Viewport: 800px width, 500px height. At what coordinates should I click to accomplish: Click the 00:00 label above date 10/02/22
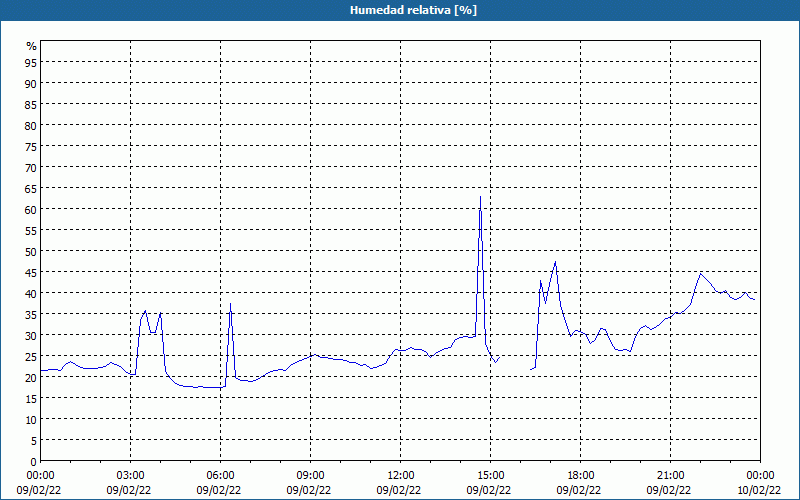click(760, 476)
